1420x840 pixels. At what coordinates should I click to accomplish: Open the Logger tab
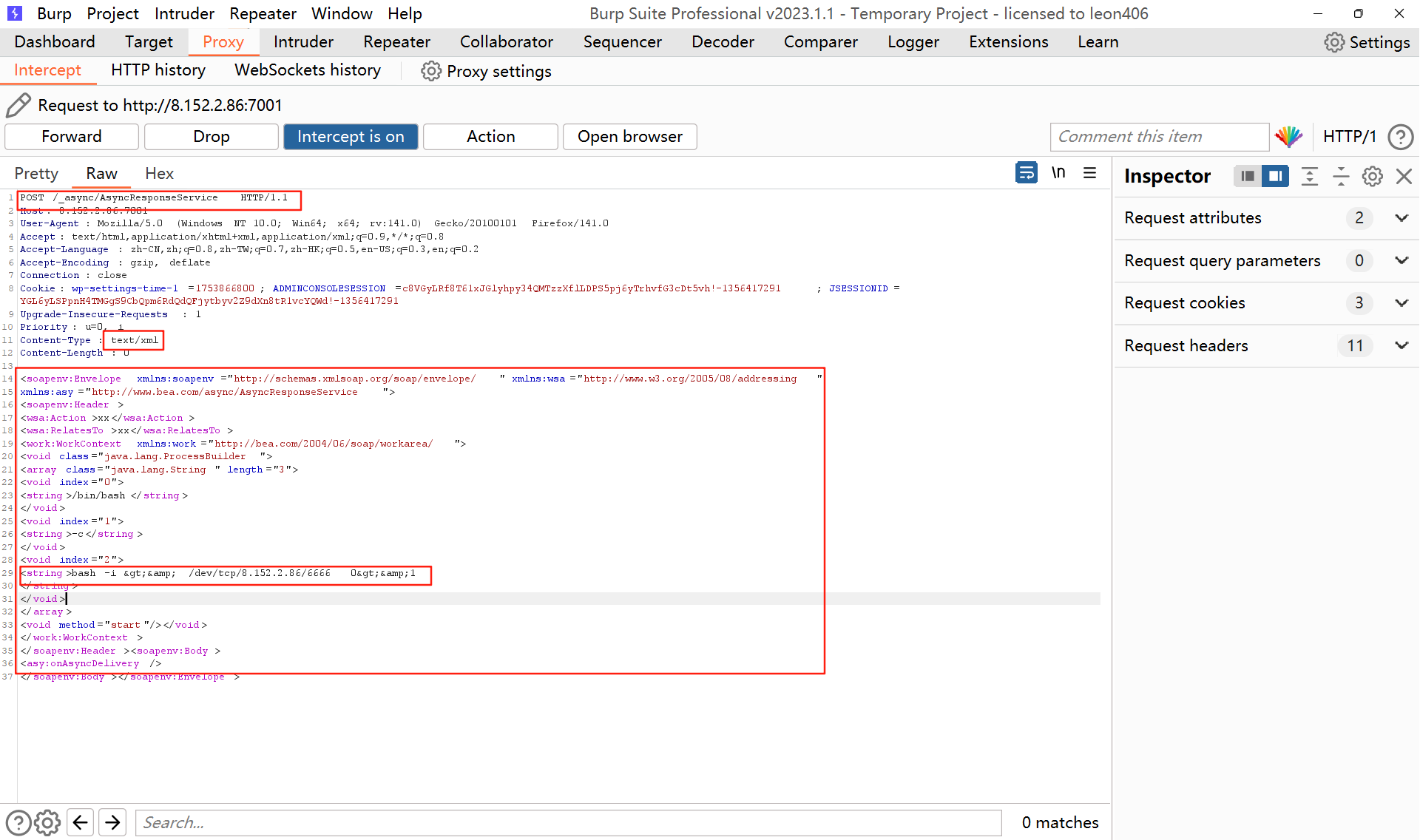(x=913, y=42)
